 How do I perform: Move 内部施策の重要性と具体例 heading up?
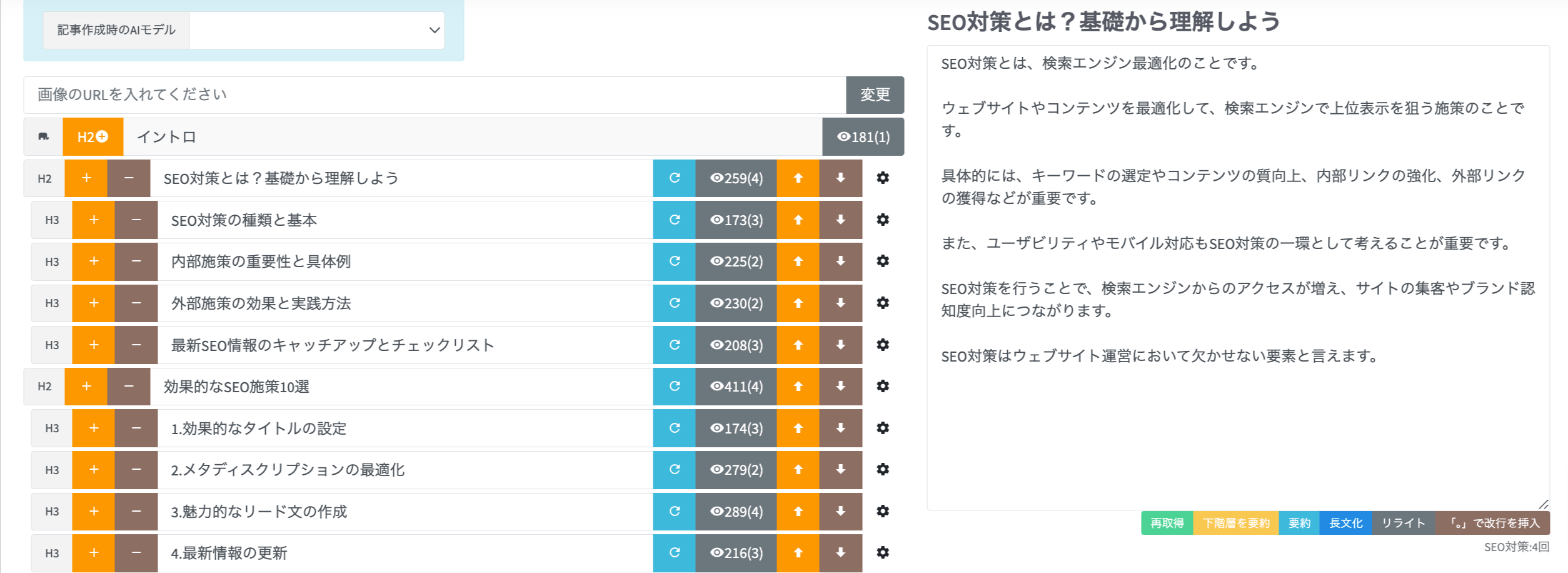(x=798, y=261)
